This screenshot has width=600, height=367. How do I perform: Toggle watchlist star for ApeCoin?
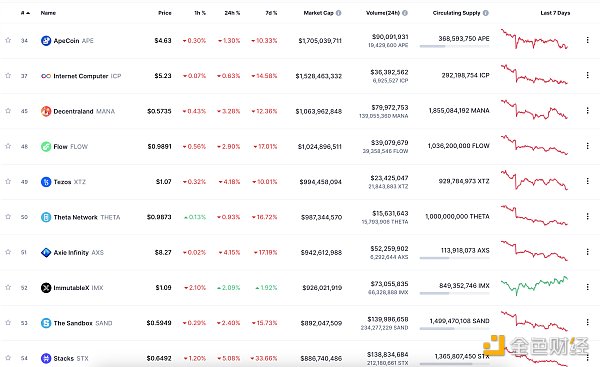click(x=8, y=40)
